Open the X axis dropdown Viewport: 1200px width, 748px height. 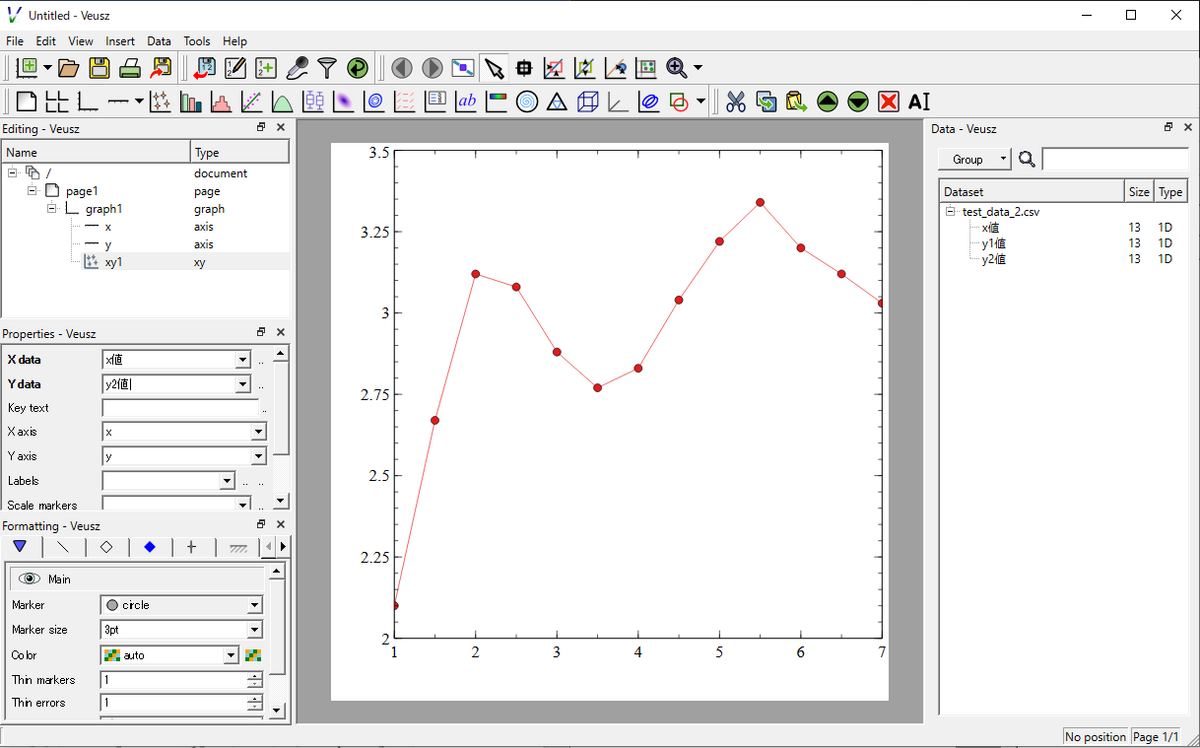pyautogui.click(x=259, y=432)
